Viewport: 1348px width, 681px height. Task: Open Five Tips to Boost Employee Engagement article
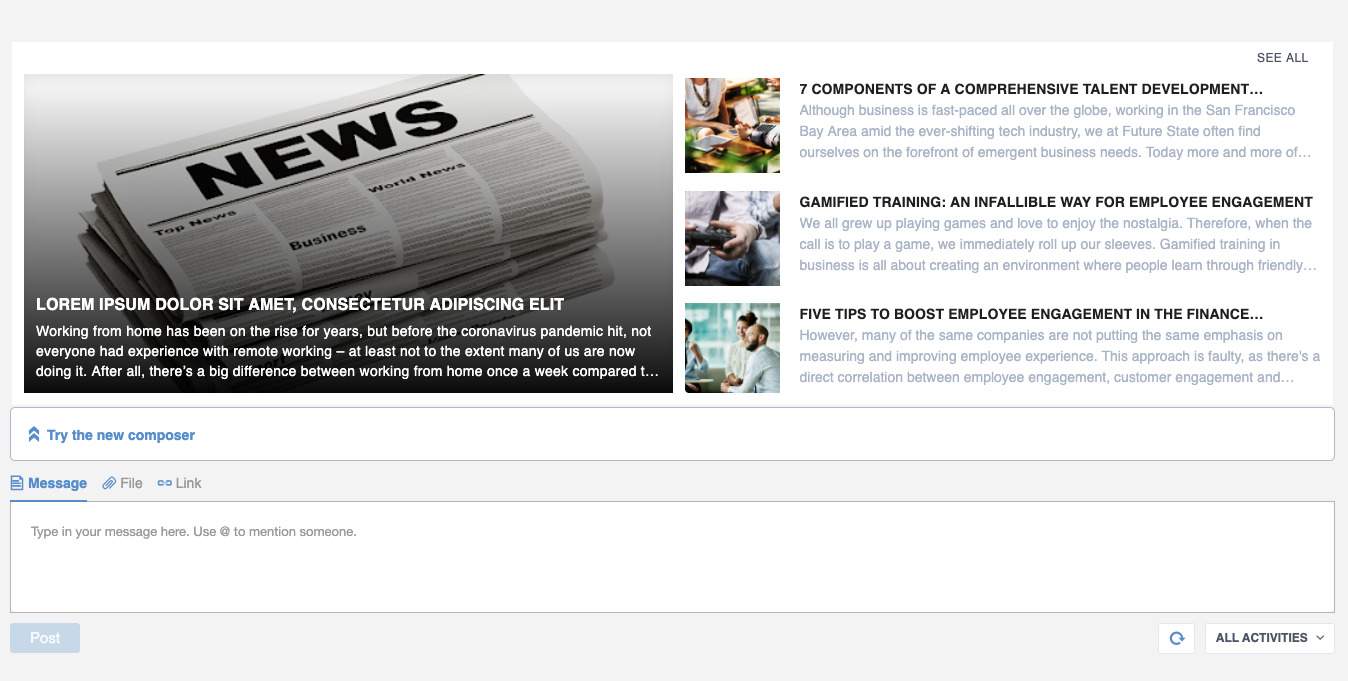click(1032, 314)
